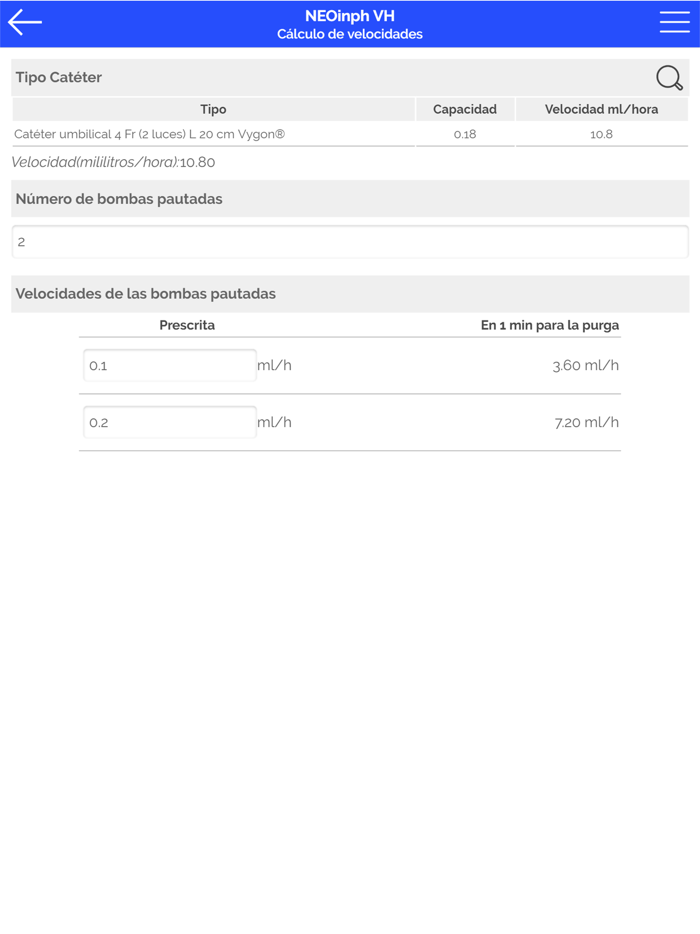Click the second prescribed rate field (0.2)
This screenshot has height=934, width=700.
[170, 423]
